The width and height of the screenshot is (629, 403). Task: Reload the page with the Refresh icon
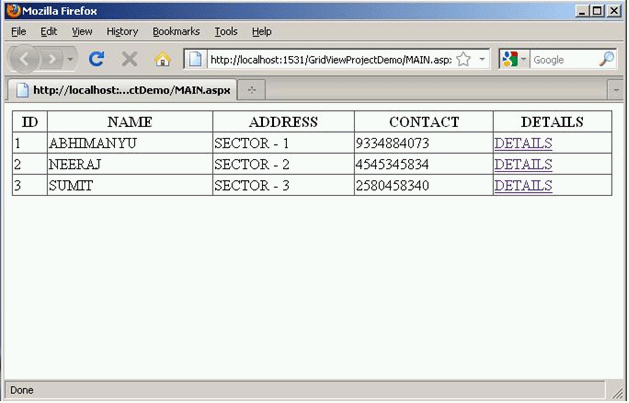[97, 59]
